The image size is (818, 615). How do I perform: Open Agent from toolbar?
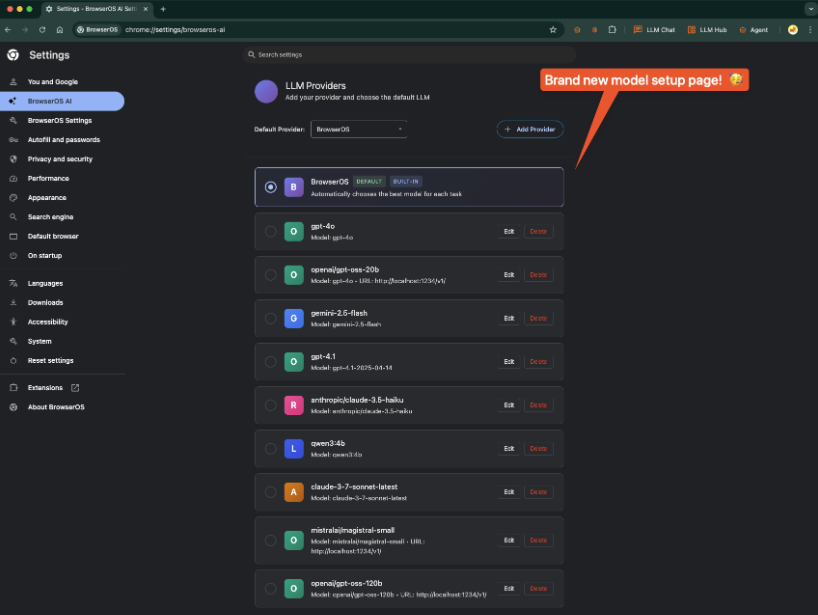753,30
